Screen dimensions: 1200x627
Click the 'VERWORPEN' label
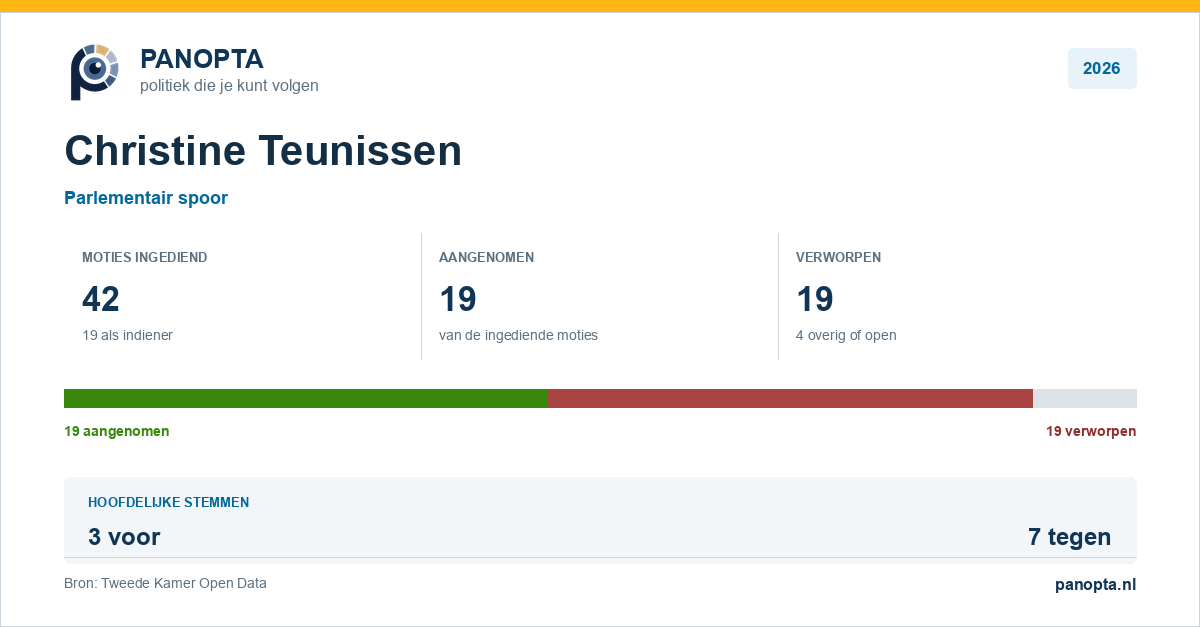tap(838, 257)
